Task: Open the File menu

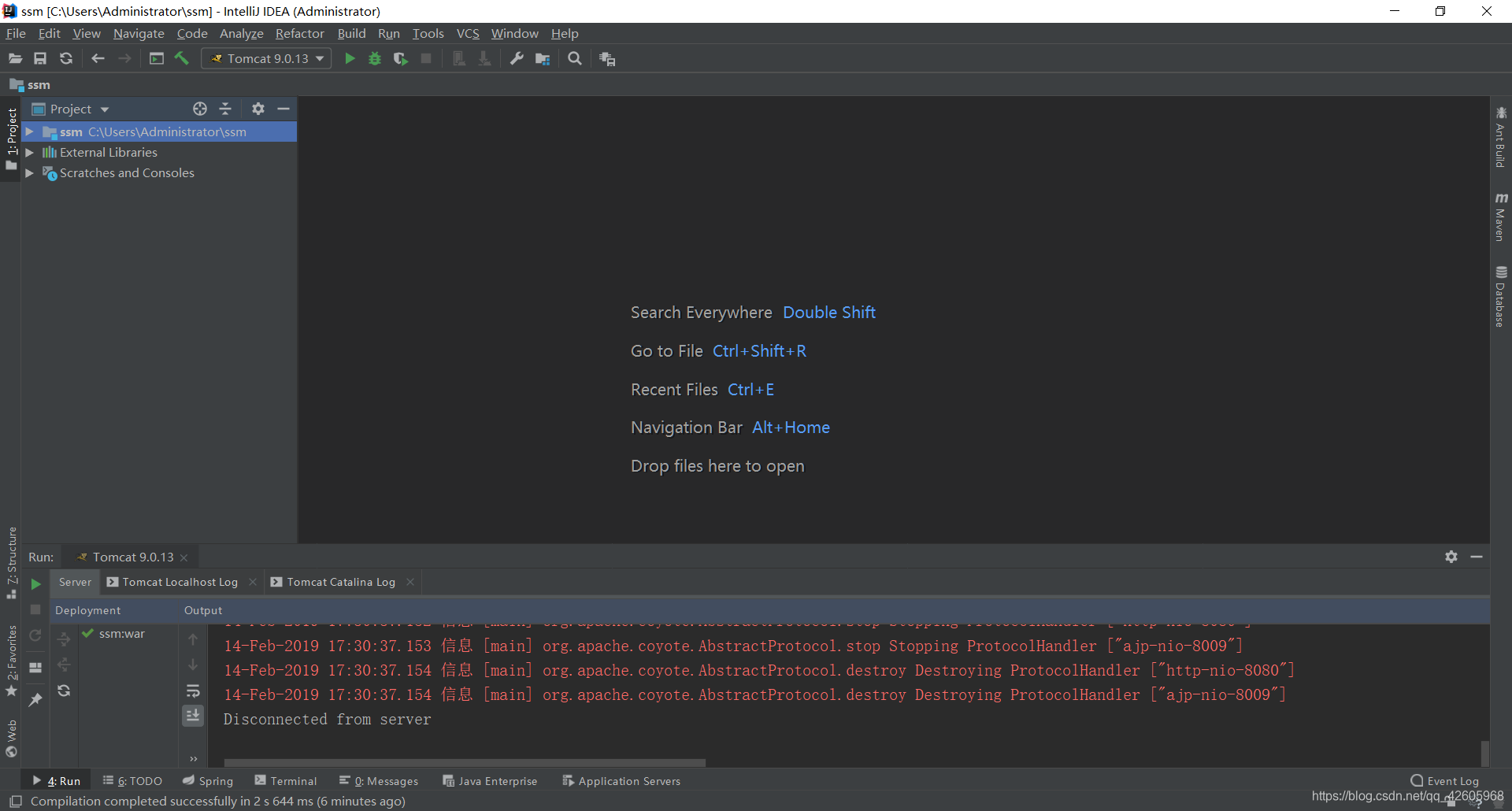Action: coord(16,33)
